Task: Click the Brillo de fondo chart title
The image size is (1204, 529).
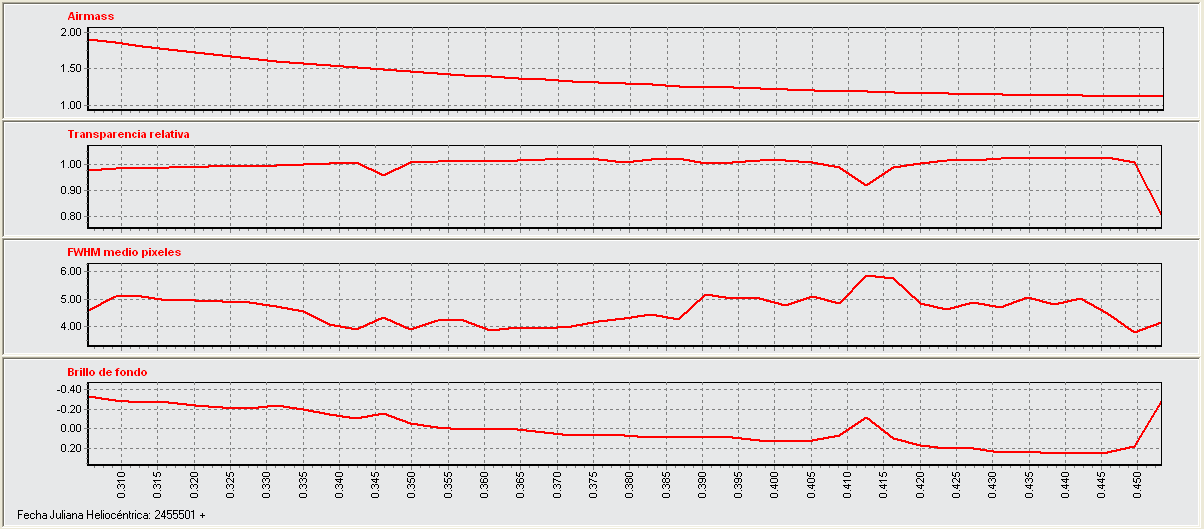Action: coord(107,372)
